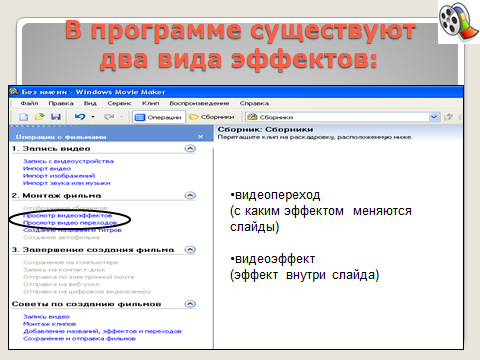Collapse the Запись видео section
This screenshot has height=360, width=480.
point(190,148)
